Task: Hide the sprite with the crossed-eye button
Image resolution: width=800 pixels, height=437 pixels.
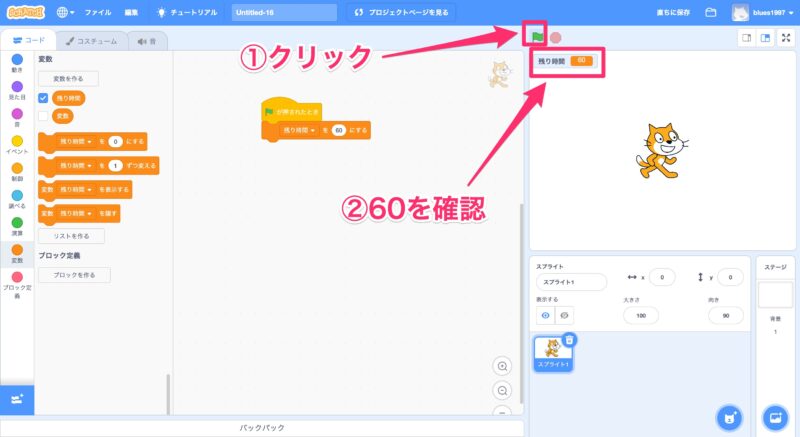Action: (565, 315)
